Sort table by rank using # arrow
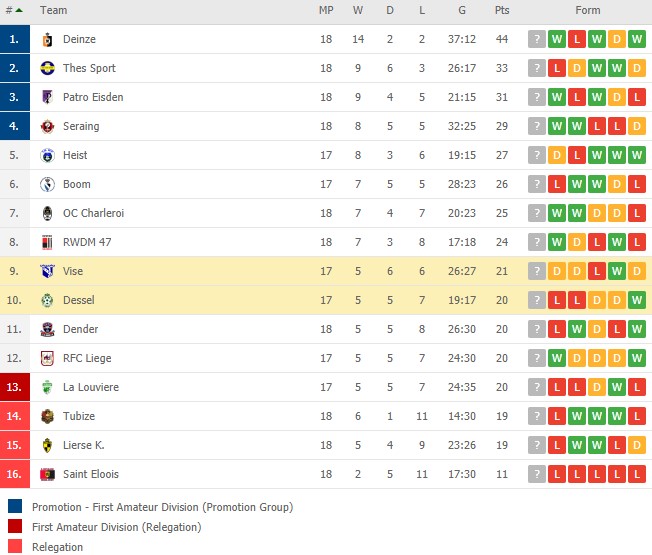 (14, 10)
